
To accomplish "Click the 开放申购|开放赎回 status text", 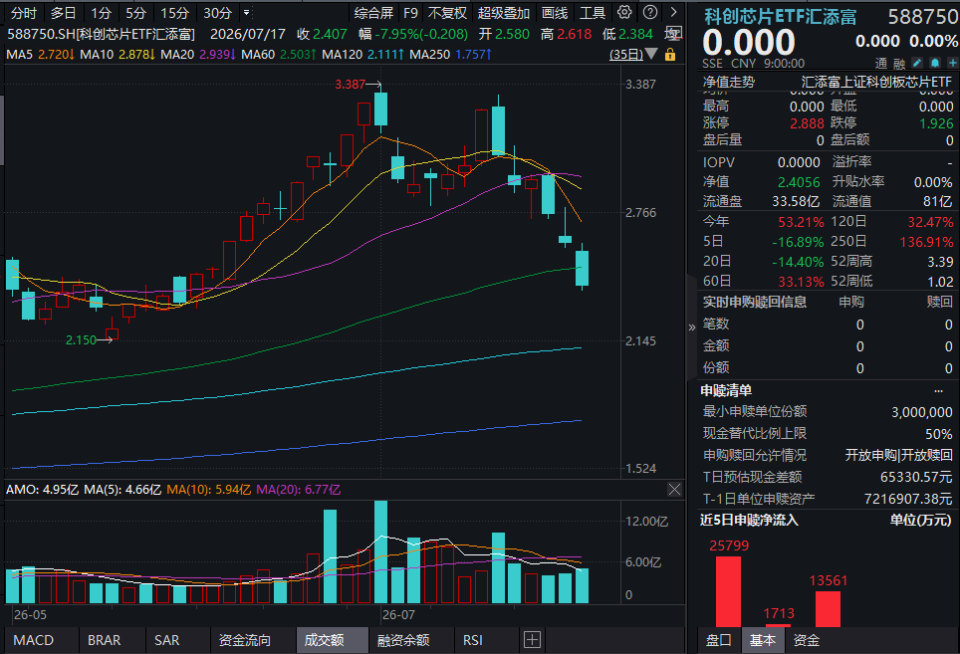I will pos(899,455).
